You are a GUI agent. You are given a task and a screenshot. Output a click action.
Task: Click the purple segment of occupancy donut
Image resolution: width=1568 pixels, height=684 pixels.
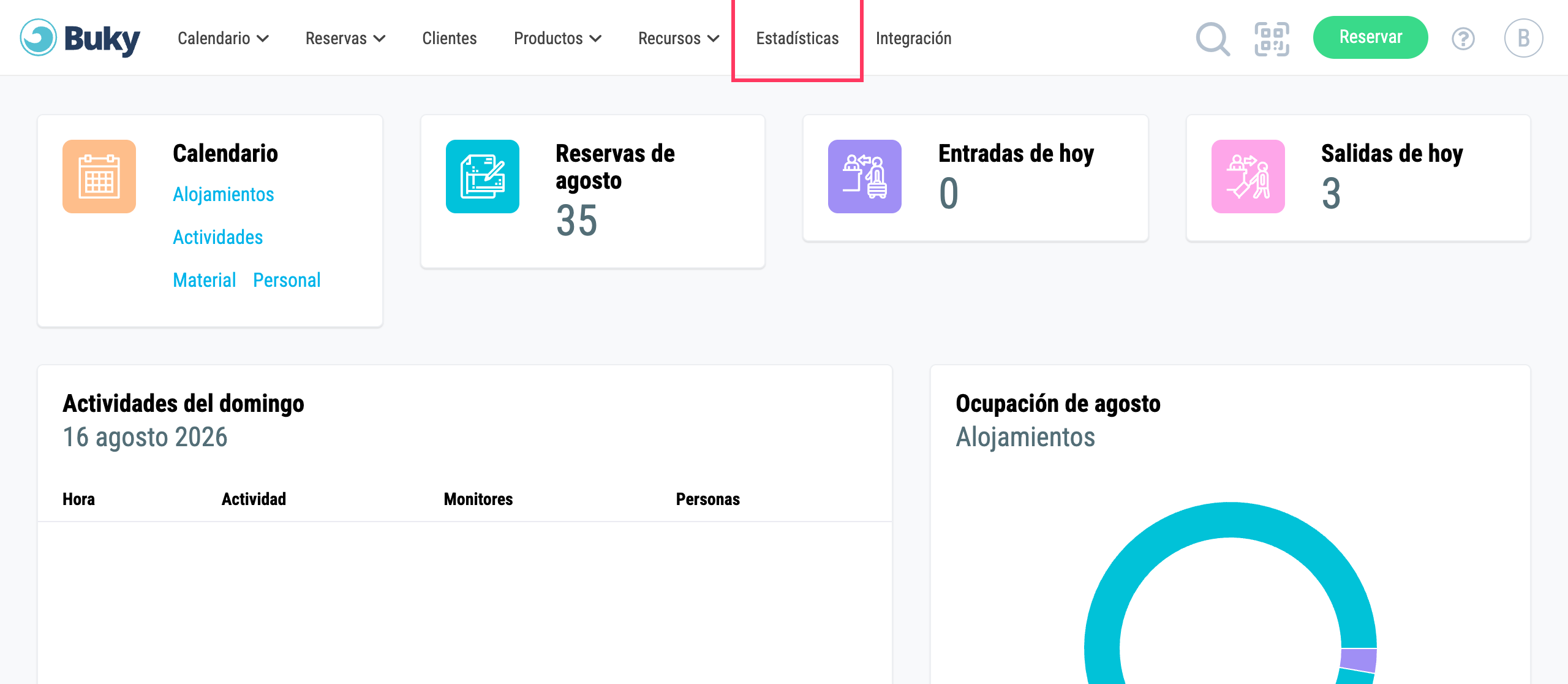click(x=1359, y=659)
